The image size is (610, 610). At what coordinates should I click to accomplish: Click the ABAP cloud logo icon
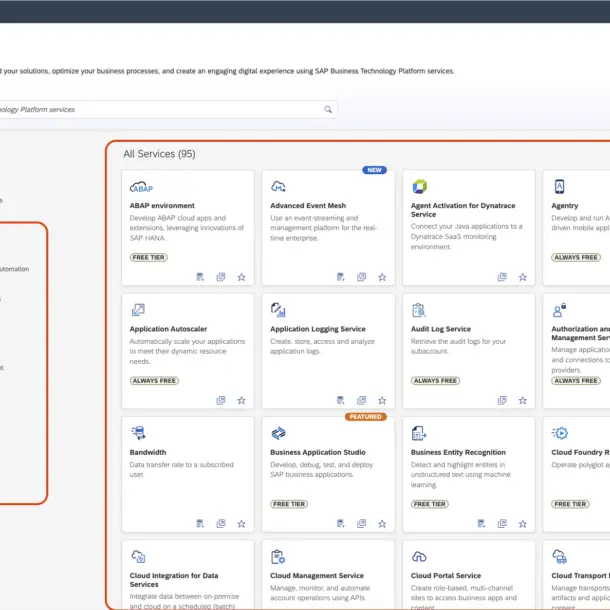(141, 187)
